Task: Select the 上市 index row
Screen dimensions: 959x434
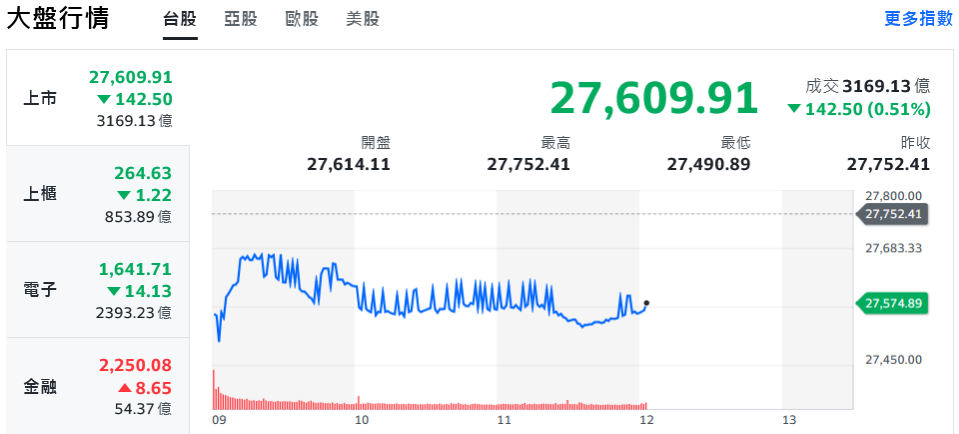Action: pos(98,98)
